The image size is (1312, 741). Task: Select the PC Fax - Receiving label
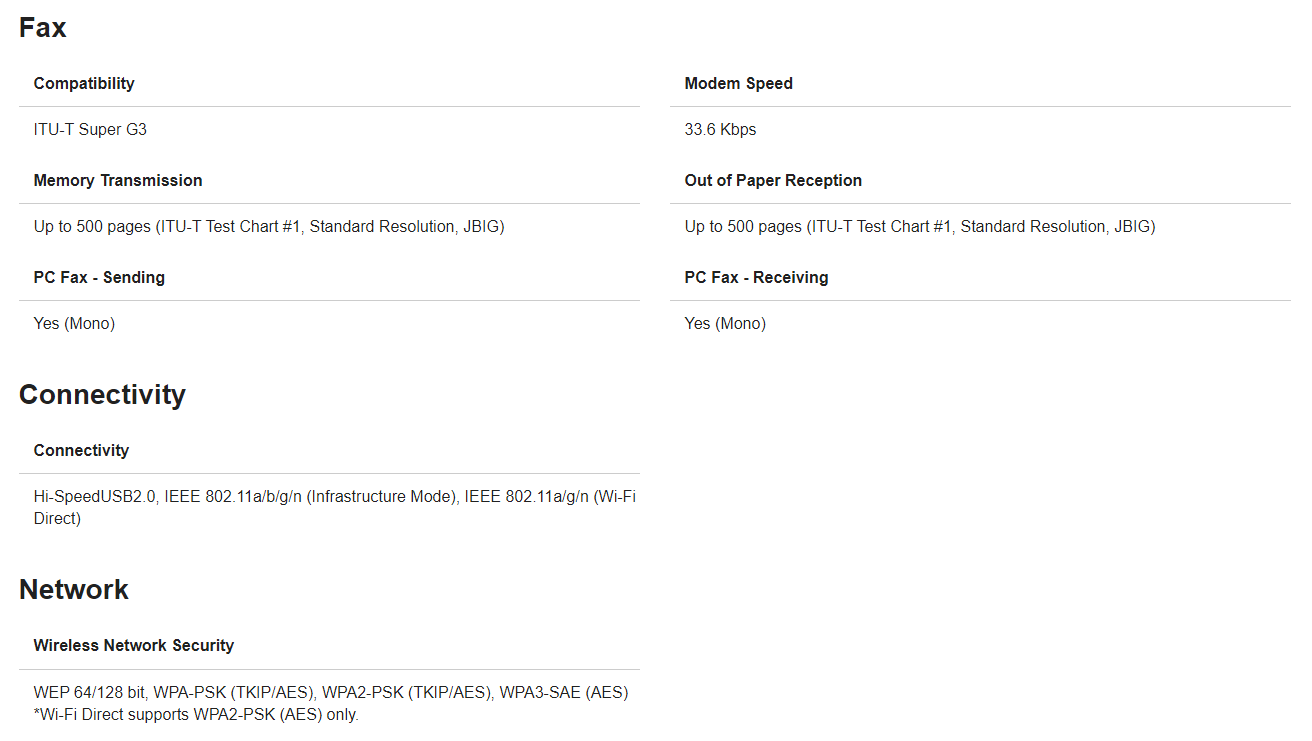click(756, 278)
